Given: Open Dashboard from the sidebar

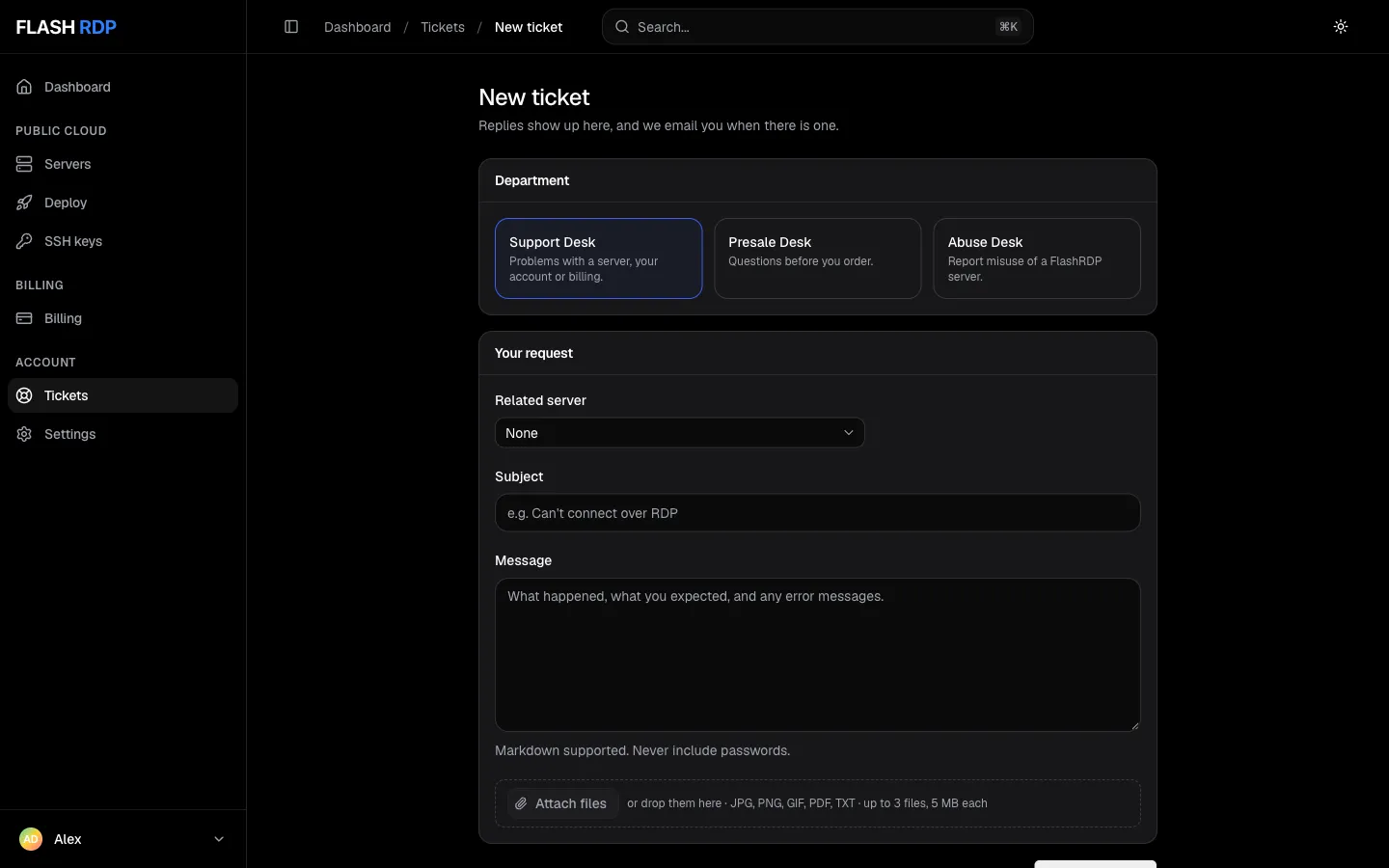Looking at the screenshot, I should (123, 87).
